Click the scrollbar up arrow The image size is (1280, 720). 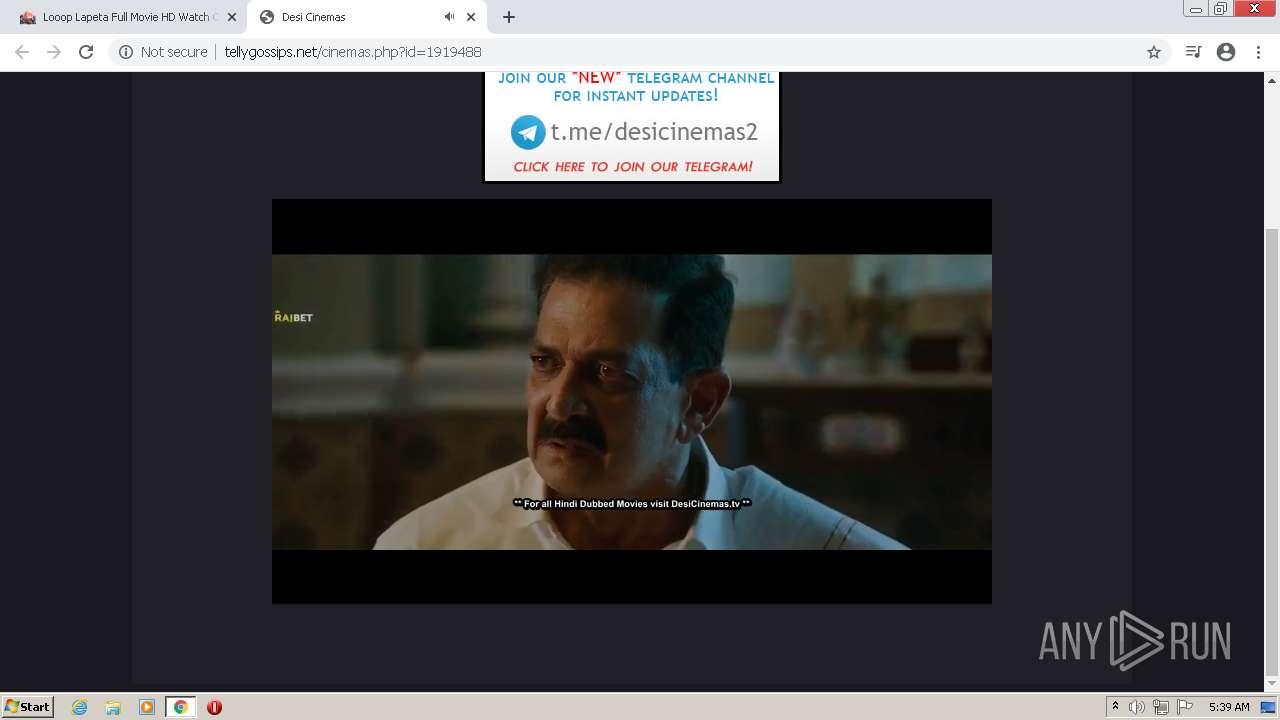(1272, 79)
